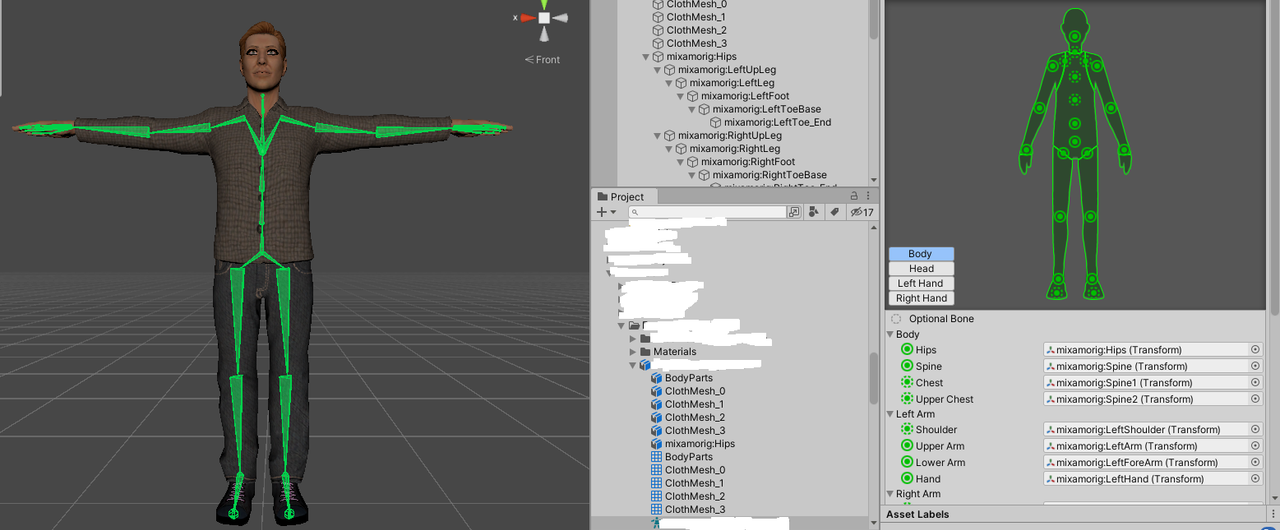Collapse the mixamorig:LeftUpLeg tree arrow
Screen dimensions: 1280x530
657,70
